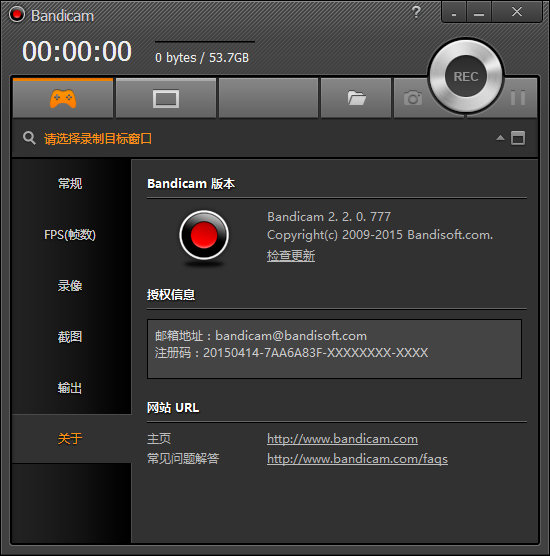This screenshot has height=556, width=550.
Task: Open the FPS(帧数) settings tab
Action: tap(70, 234)
